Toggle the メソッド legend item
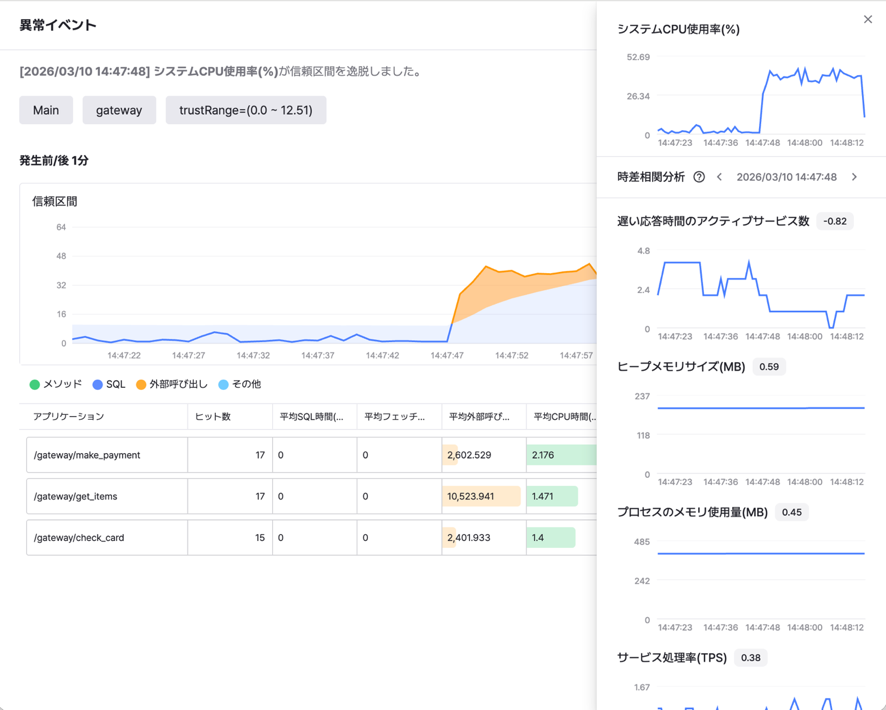 click(56, 384)
